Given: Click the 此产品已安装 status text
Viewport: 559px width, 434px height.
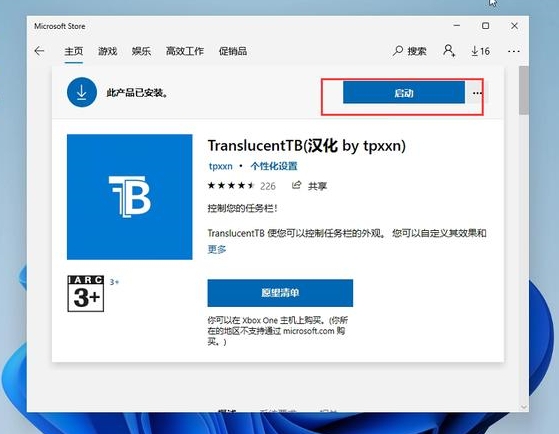Looking at the screenshot, I should click(137, 93).
